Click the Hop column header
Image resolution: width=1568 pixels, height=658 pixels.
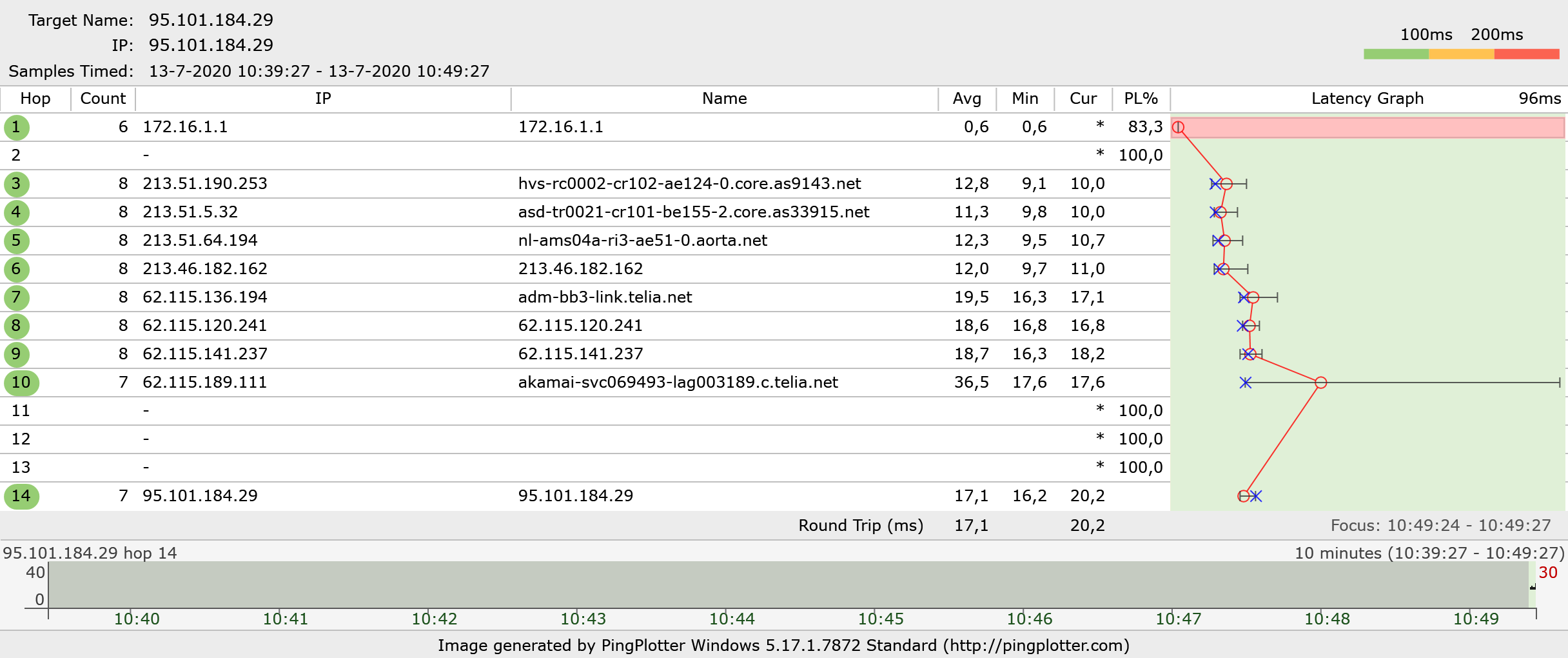click(x=35, y=99)
